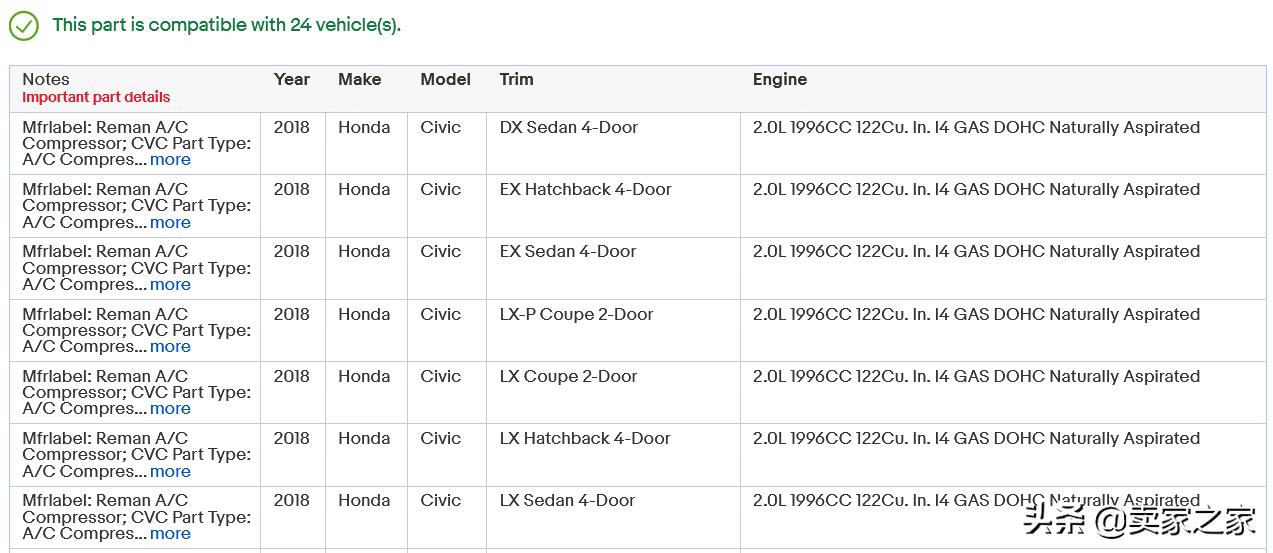Click the Trim column header
1273x553 pixels.
[x=516, y=79]
